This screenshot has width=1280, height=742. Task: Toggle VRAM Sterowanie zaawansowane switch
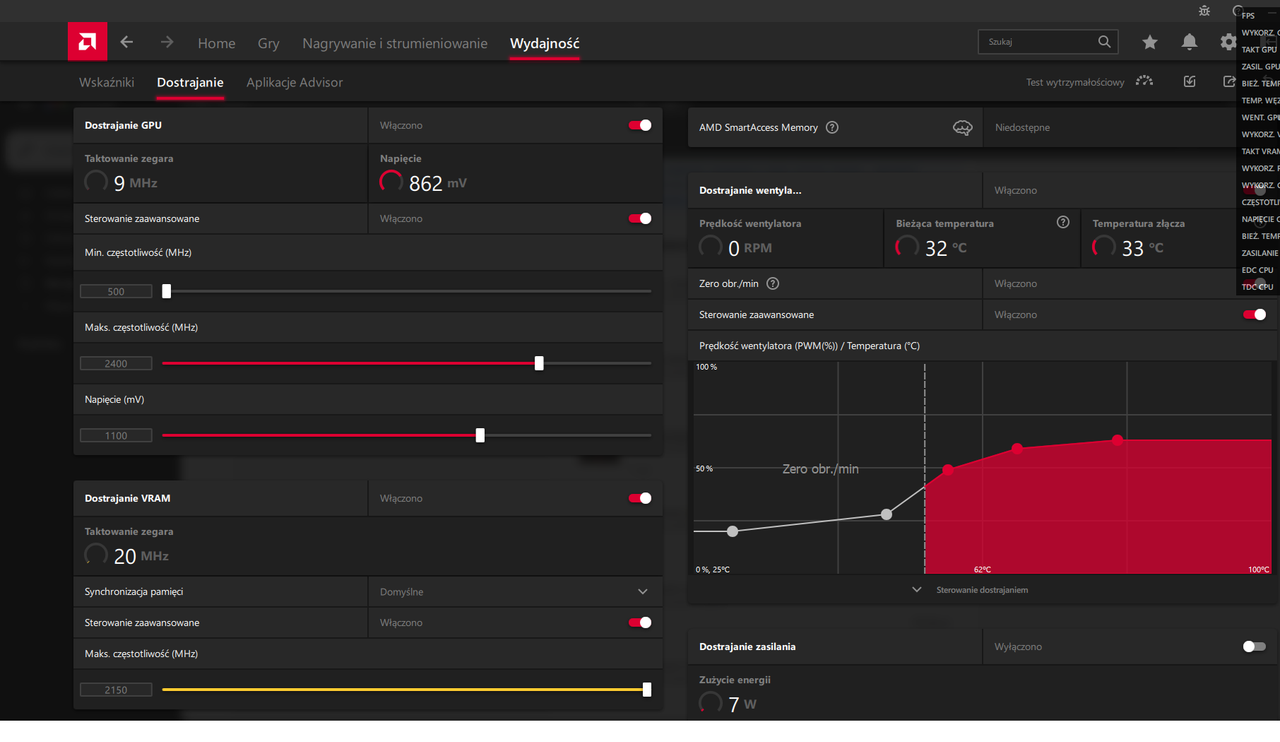click(x=640, y=622)
